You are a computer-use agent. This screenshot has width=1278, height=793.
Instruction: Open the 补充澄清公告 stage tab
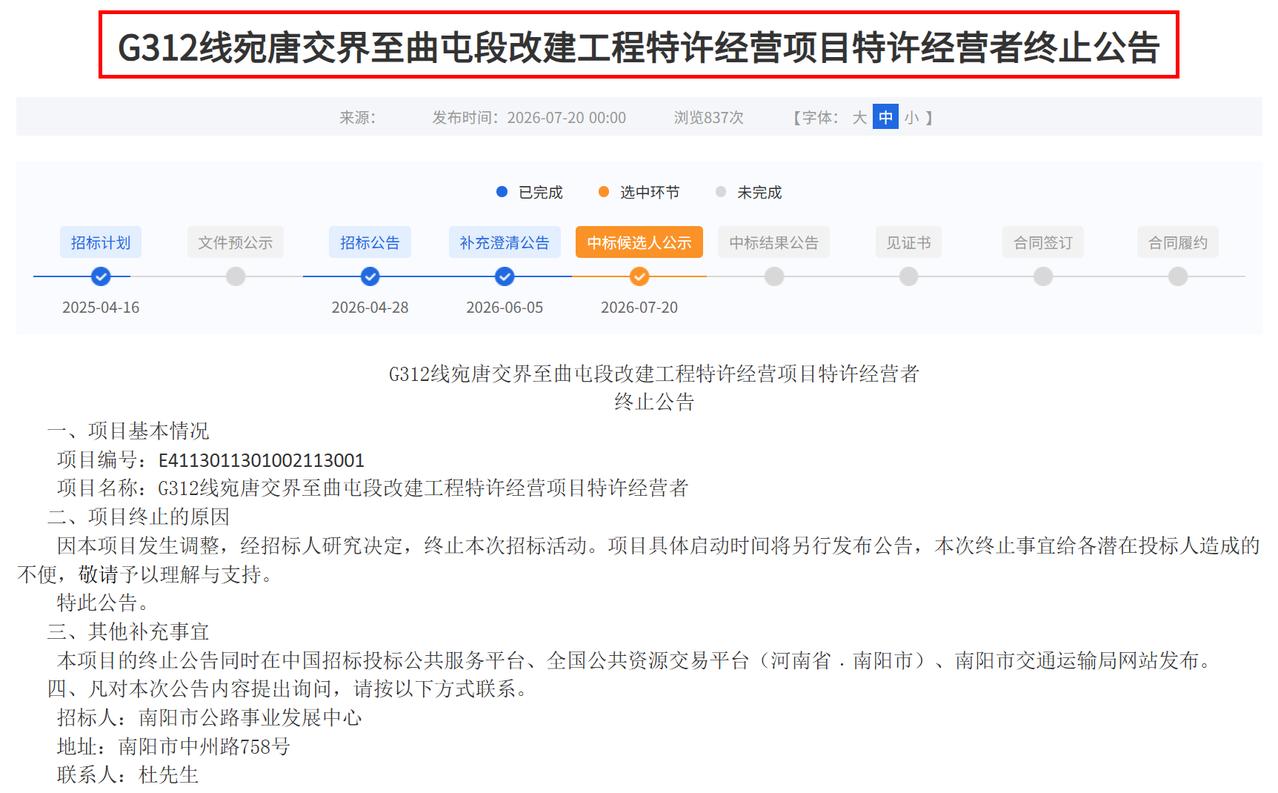(x=504, y=242)
